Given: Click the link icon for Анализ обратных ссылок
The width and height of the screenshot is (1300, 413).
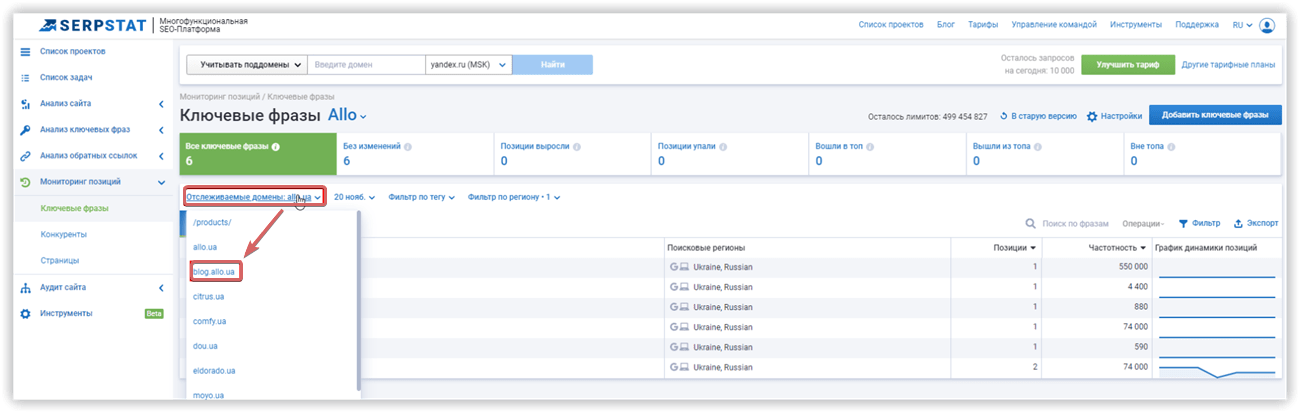Looking at the screenshot, I should point(25,155).
